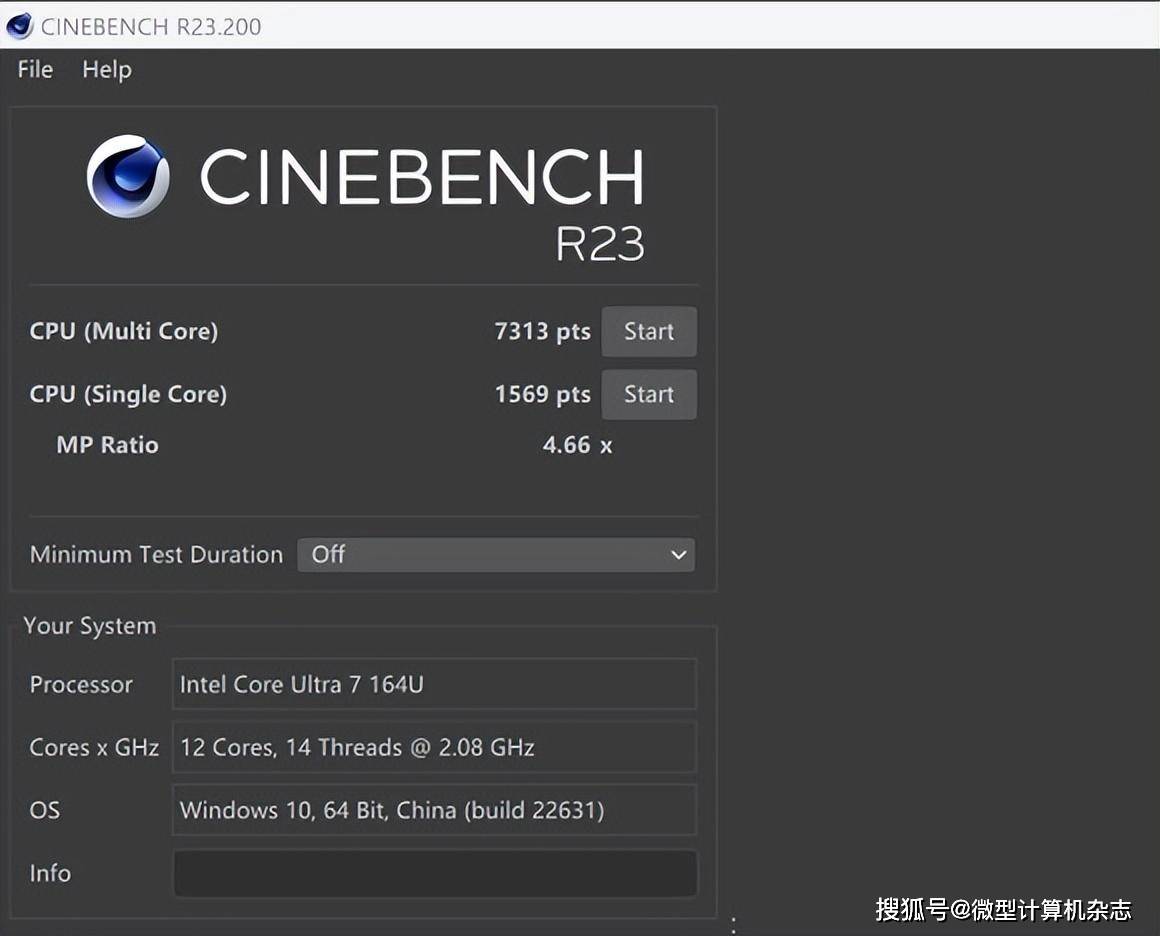Open the Help menu
This screenshot has height=936, width=1160.
107,70
